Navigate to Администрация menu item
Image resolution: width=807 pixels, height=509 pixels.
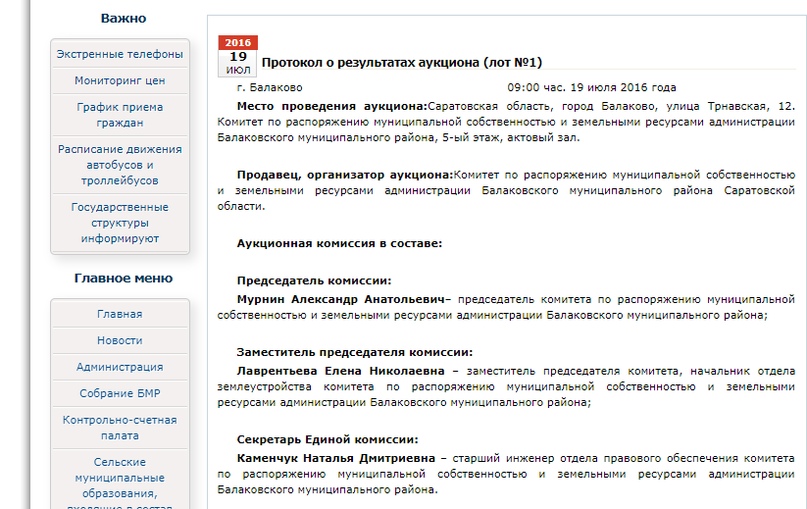(120, 367)
